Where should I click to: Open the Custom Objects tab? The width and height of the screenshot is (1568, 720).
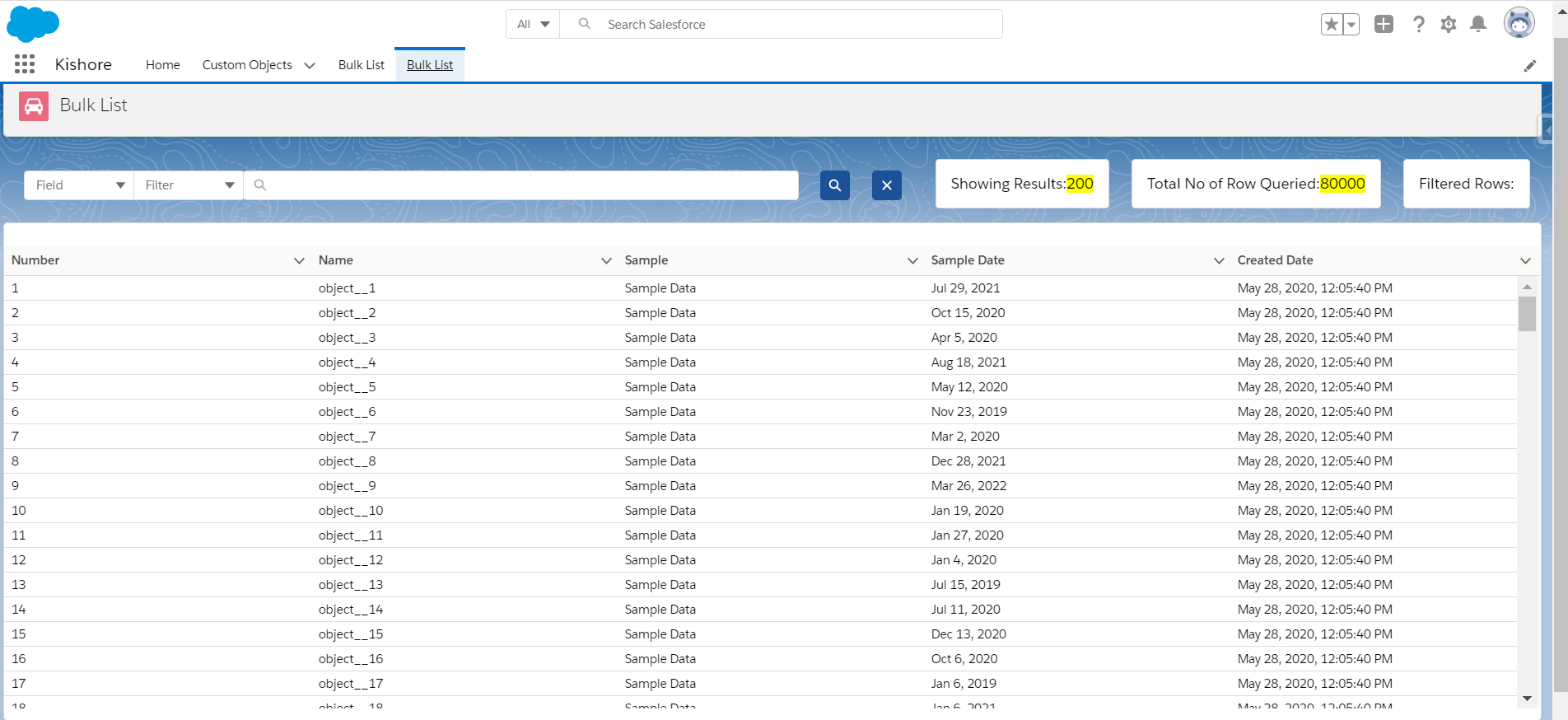(247, 65)
